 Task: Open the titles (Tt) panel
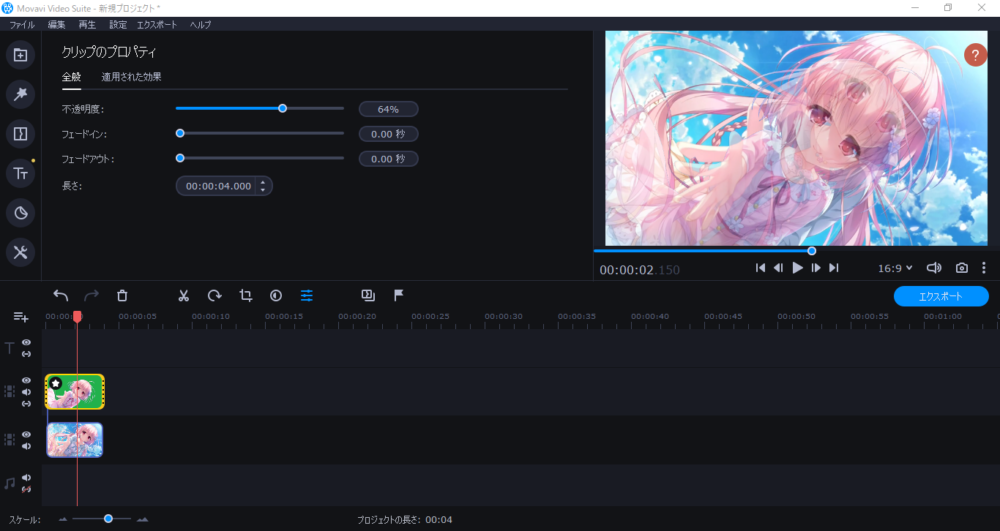[x=20, y=173]
